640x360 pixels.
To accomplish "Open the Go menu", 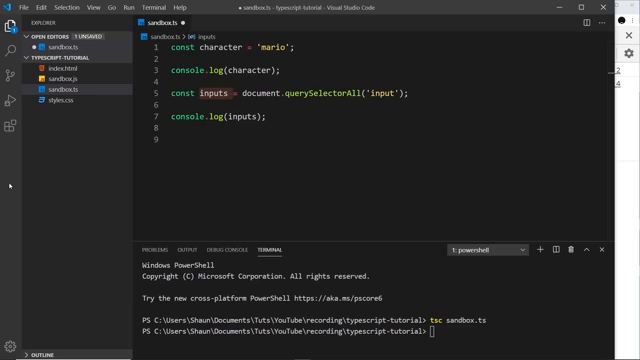I will (112, 7).
